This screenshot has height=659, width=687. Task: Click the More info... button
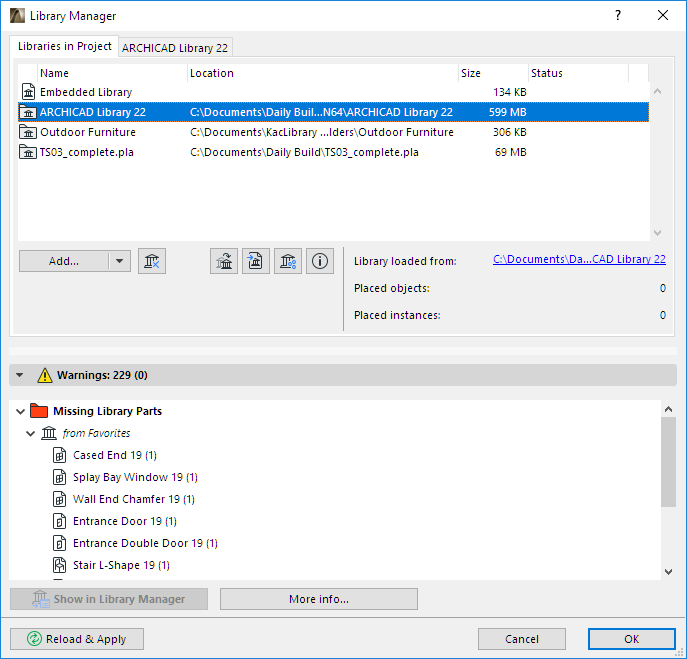(x=319, y=599)
